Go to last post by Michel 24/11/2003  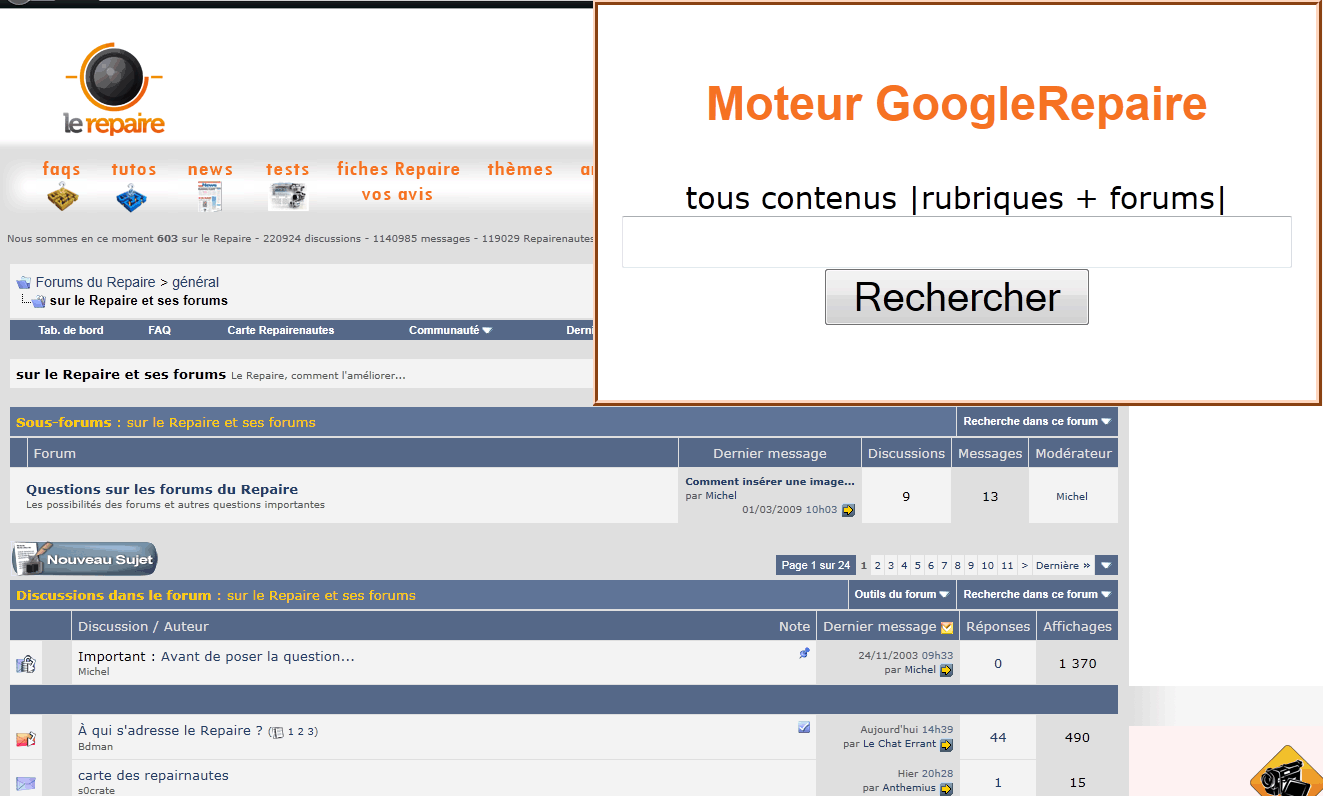946,670
